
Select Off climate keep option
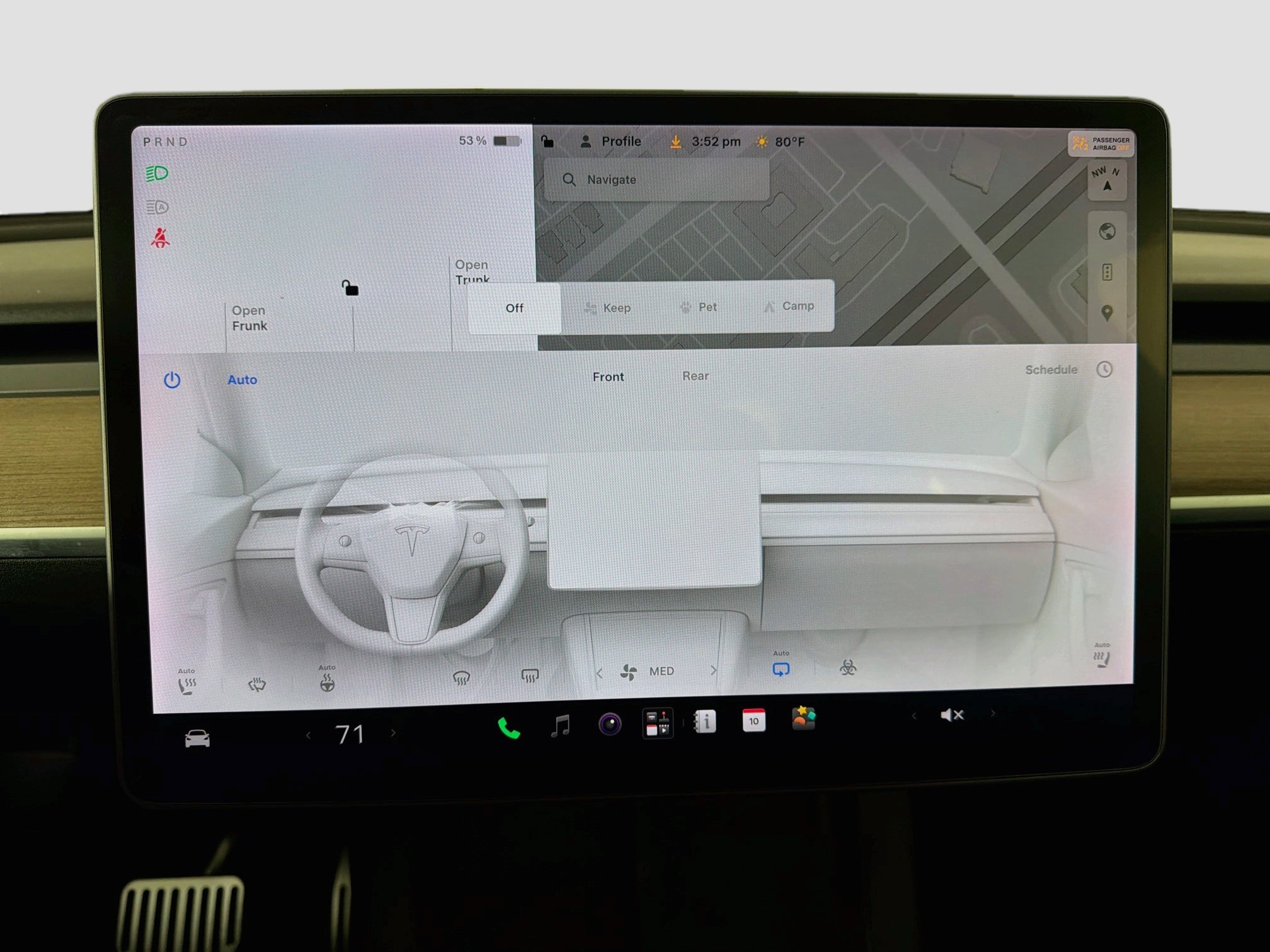click(515, 308)
